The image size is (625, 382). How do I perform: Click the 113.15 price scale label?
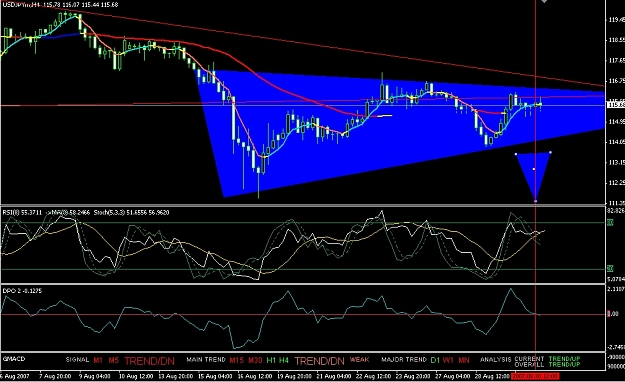616,162
